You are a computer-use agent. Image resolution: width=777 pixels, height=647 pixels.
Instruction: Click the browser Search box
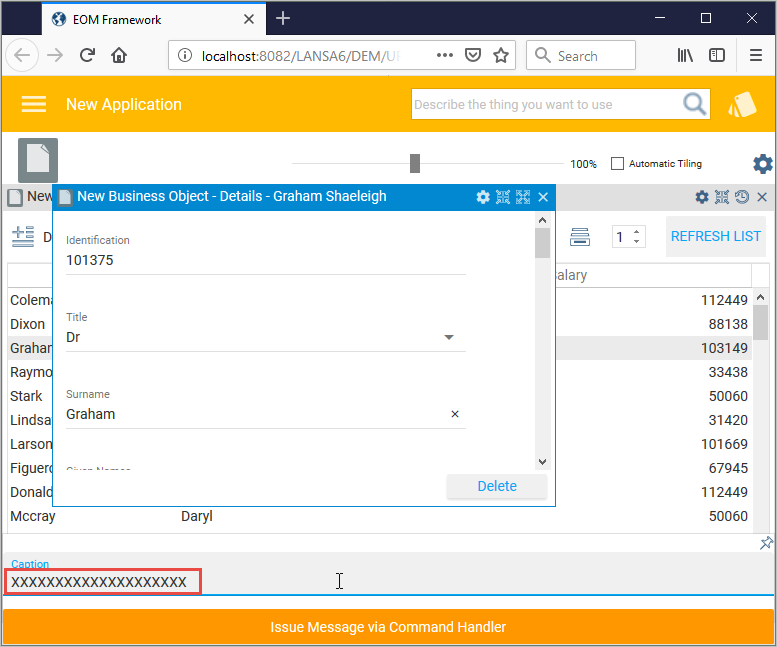[581, 55]
